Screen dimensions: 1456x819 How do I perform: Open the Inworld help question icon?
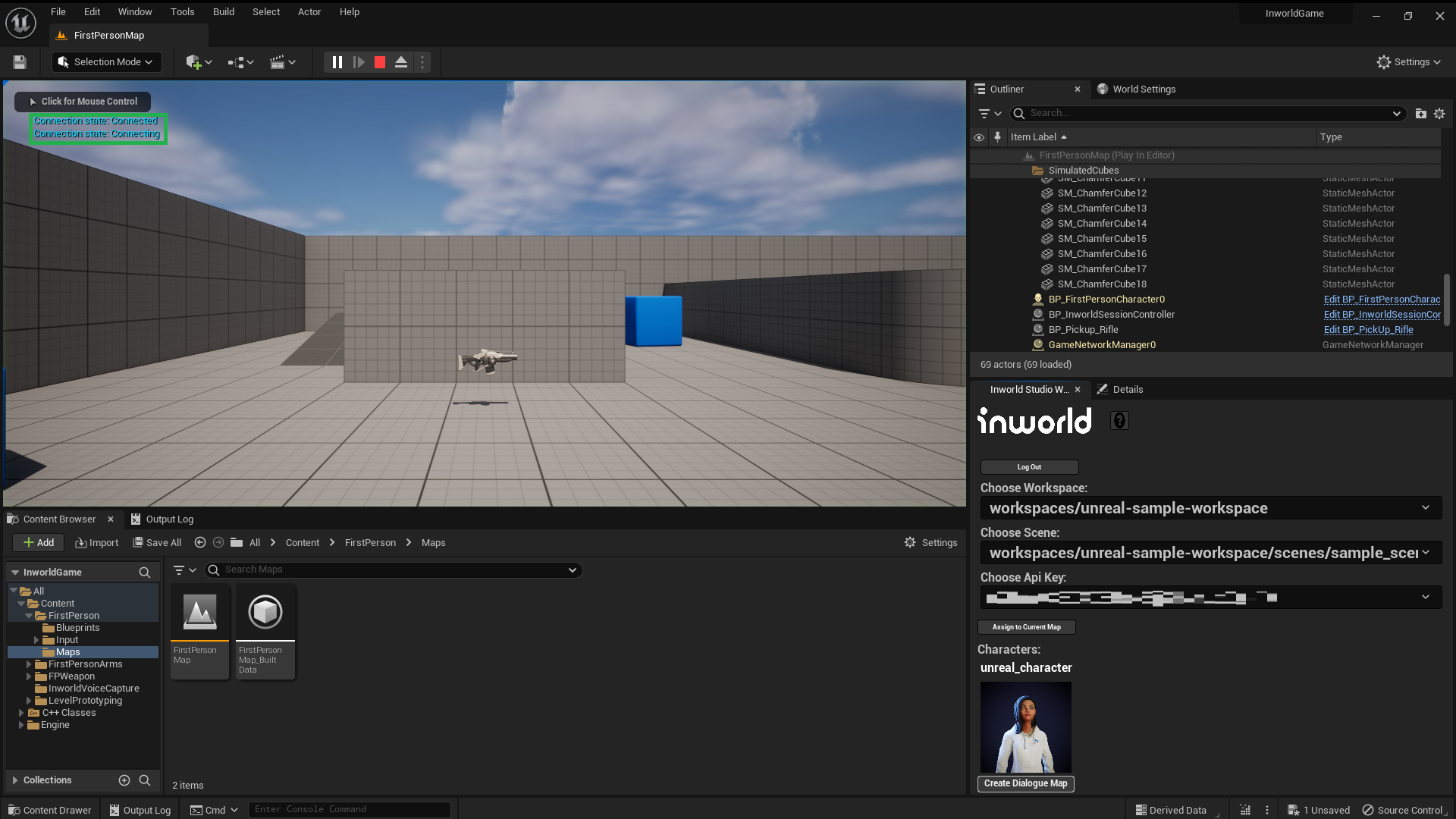1119,421
